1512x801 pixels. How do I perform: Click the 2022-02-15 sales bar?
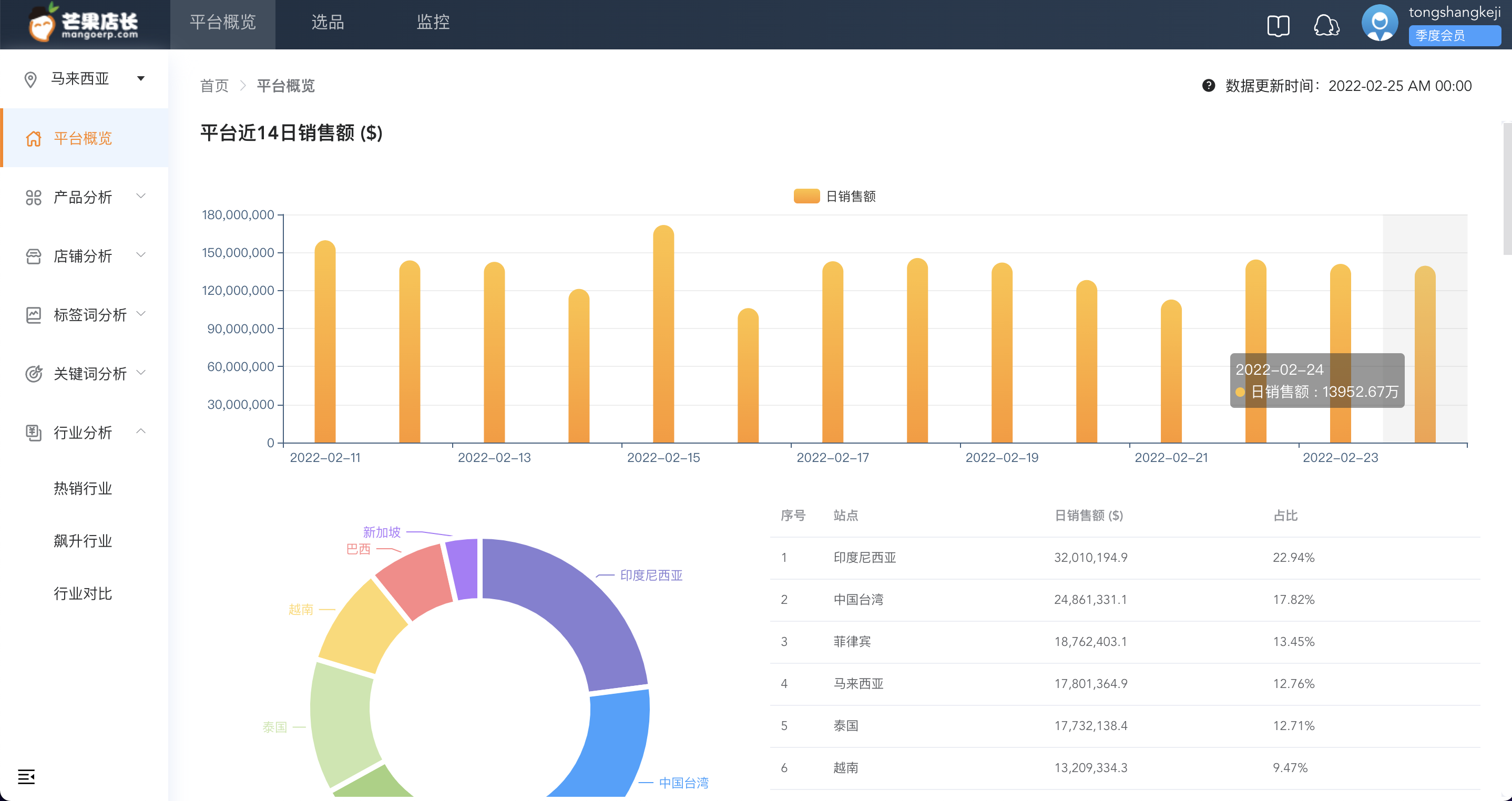coord(663,334)
